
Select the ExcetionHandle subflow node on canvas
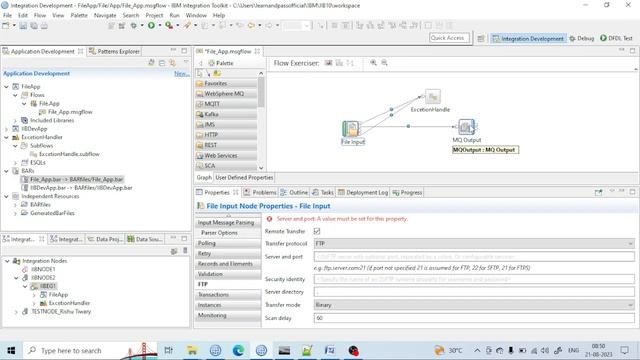click(x=432, y=97)
